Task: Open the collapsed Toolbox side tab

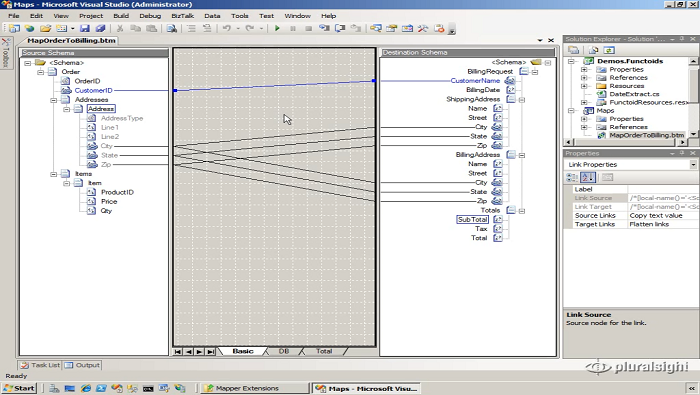Action: [x=5, y=53]
